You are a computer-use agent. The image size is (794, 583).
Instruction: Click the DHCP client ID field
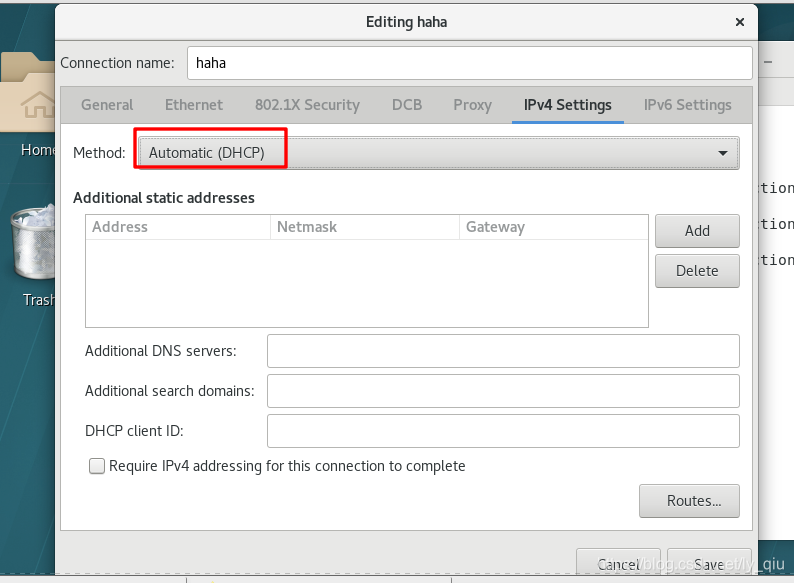503,431
